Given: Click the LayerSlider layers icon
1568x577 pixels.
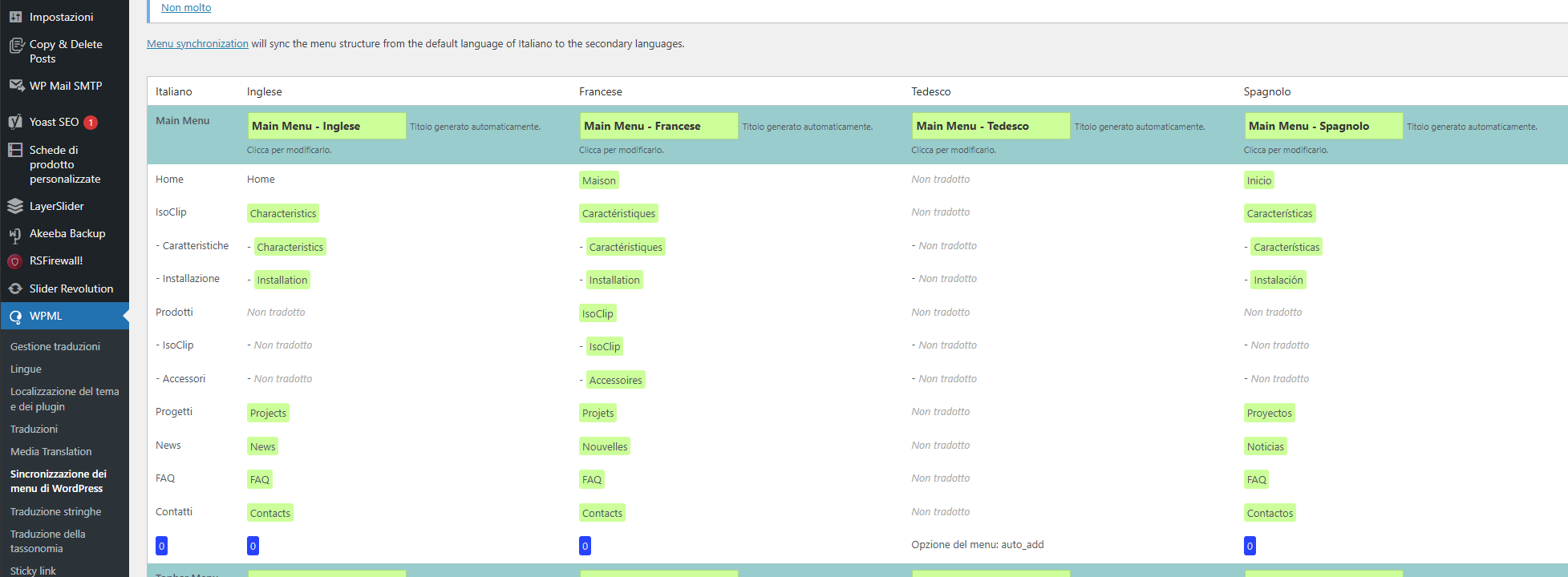Looking at the screenshot, I should (15, 206).
